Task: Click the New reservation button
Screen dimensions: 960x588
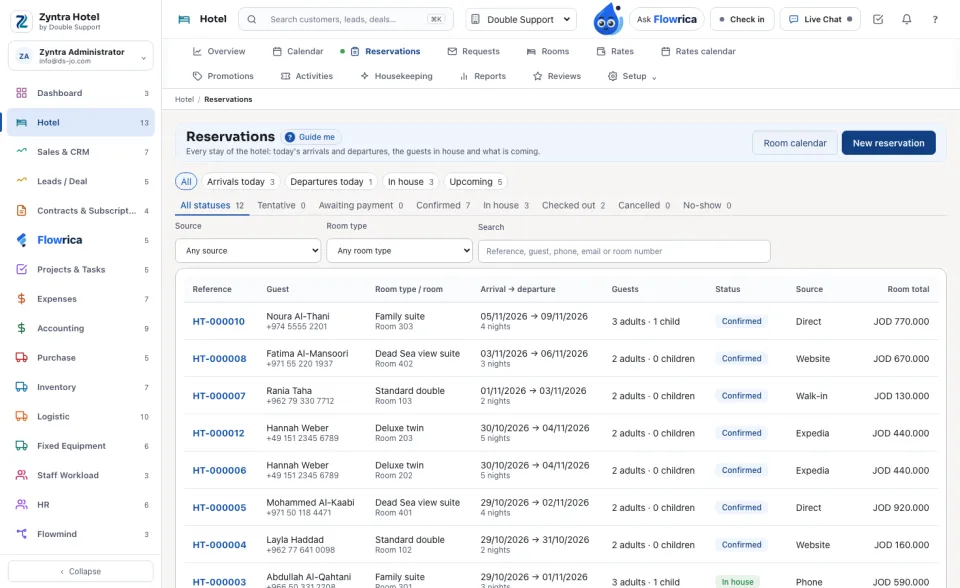Action: (x=888, y=143)
